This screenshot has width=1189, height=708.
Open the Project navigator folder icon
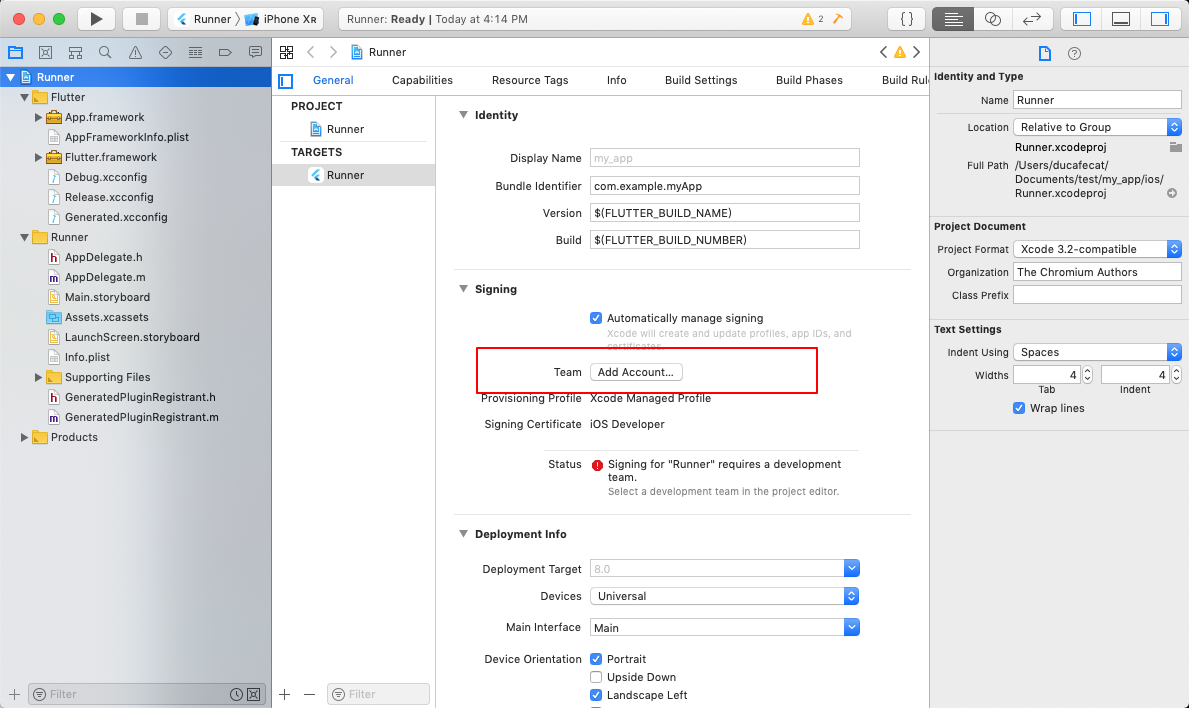pyautogui.click(x=15, y=52)
